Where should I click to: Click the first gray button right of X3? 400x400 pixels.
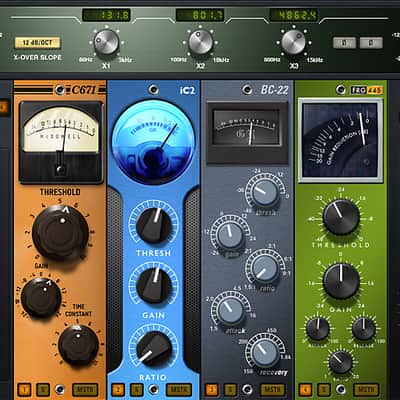click(344, 43)
